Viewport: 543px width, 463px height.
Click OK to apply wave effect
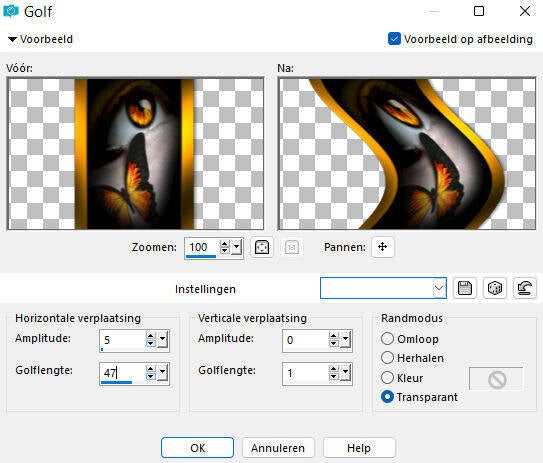click(x=197, y=448)
